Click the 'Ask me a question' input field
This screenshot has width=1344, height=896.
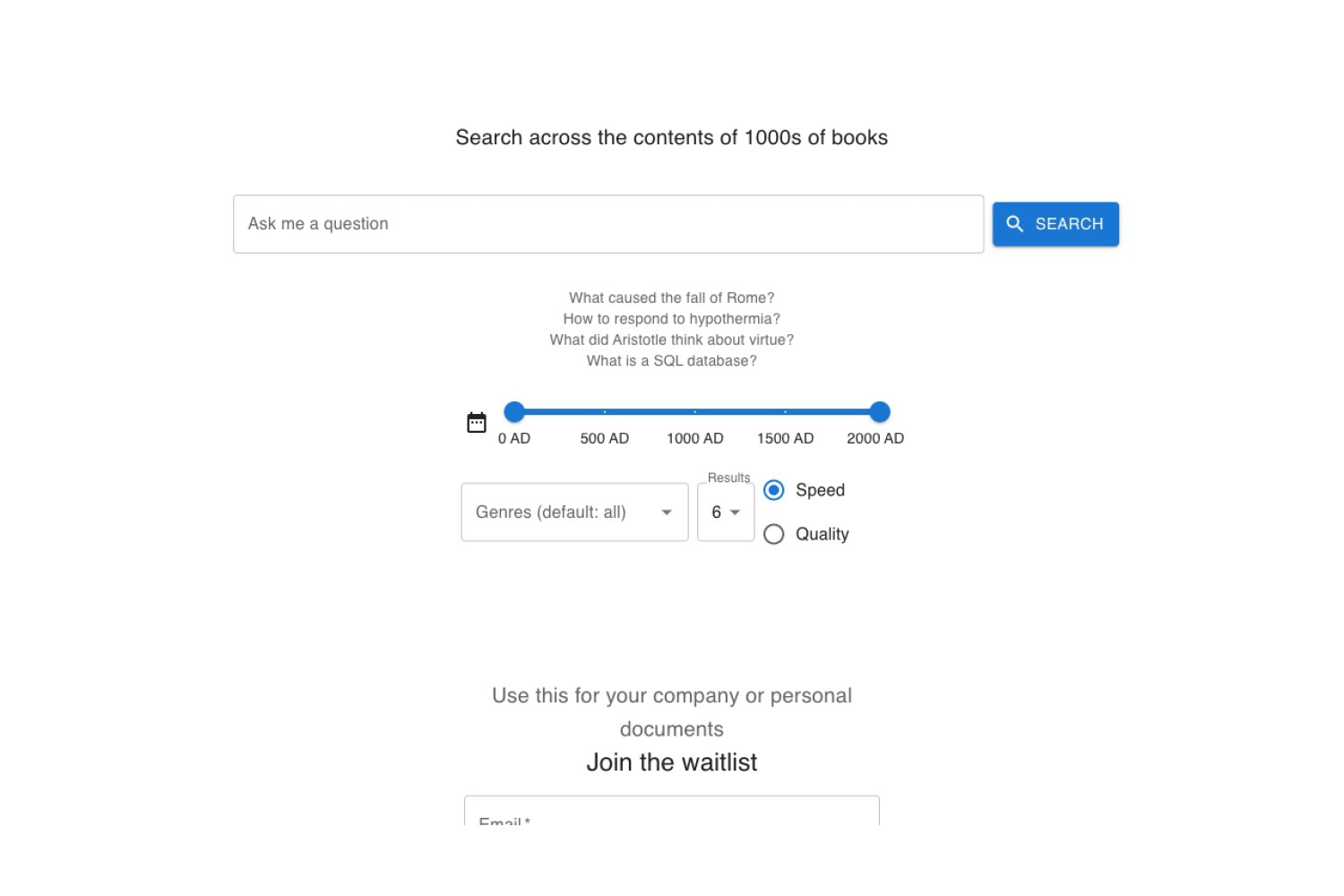(608, 224)
